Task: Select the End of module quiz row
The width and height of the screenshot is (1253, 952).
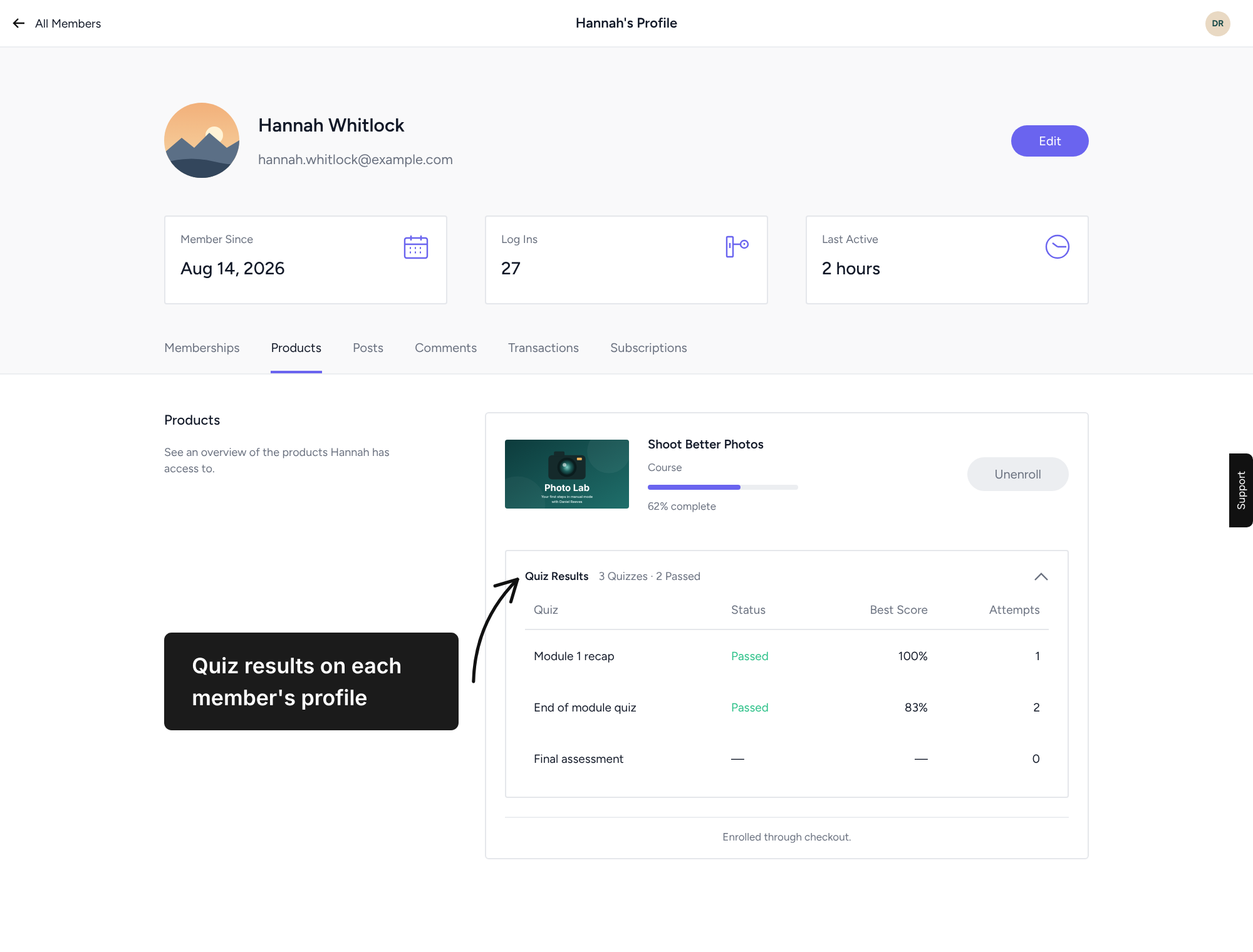Action: pyautogui.click(x=787, y=707)
